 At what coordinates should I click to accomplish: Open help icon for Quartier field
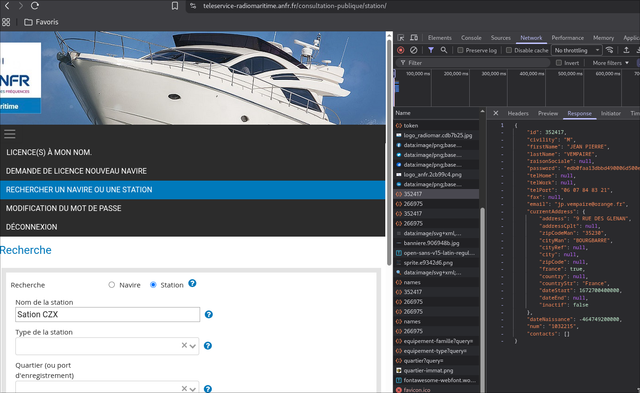point(208,389)
